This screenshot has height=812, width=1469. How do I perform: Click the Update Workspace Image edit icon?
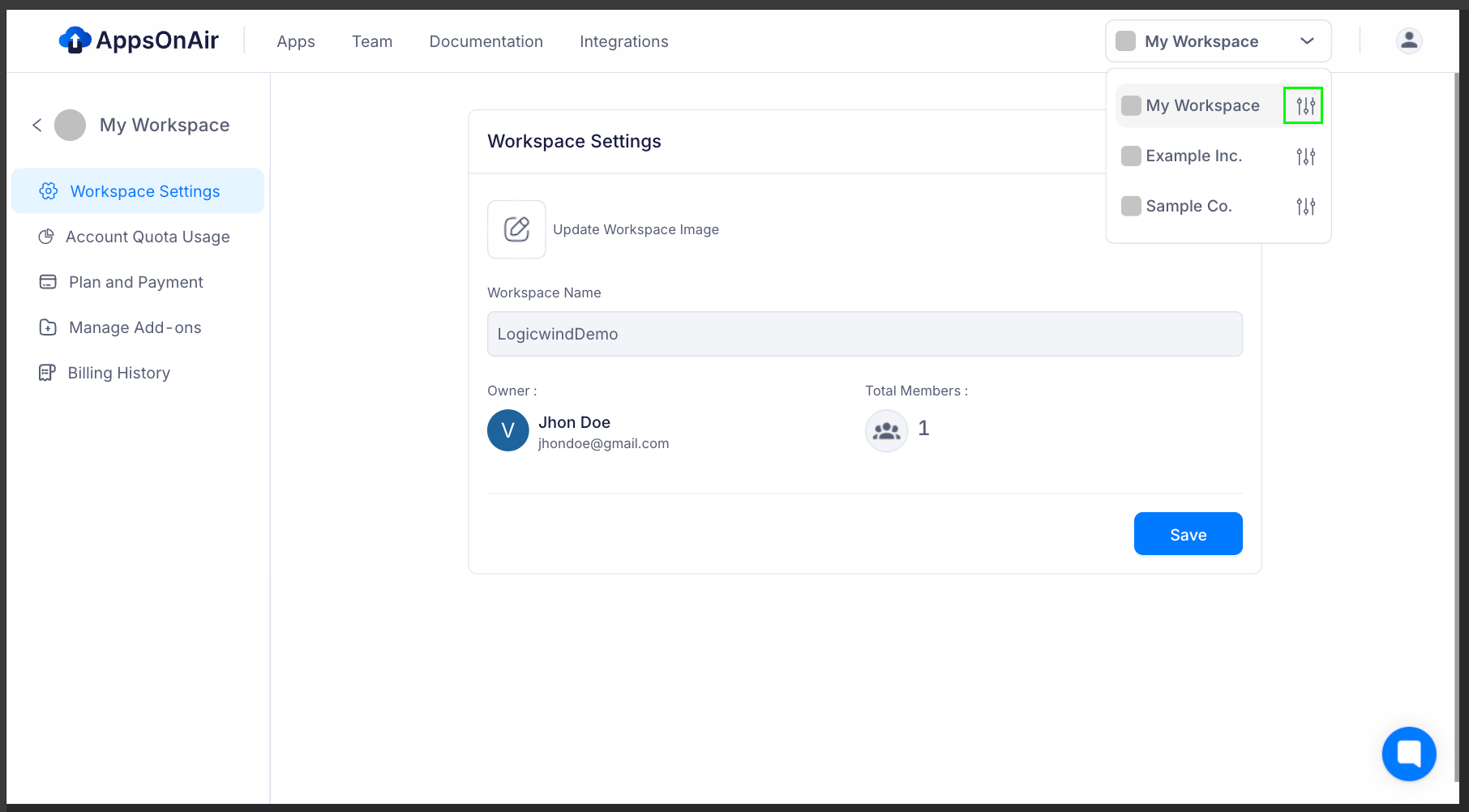tap(516, 229)
